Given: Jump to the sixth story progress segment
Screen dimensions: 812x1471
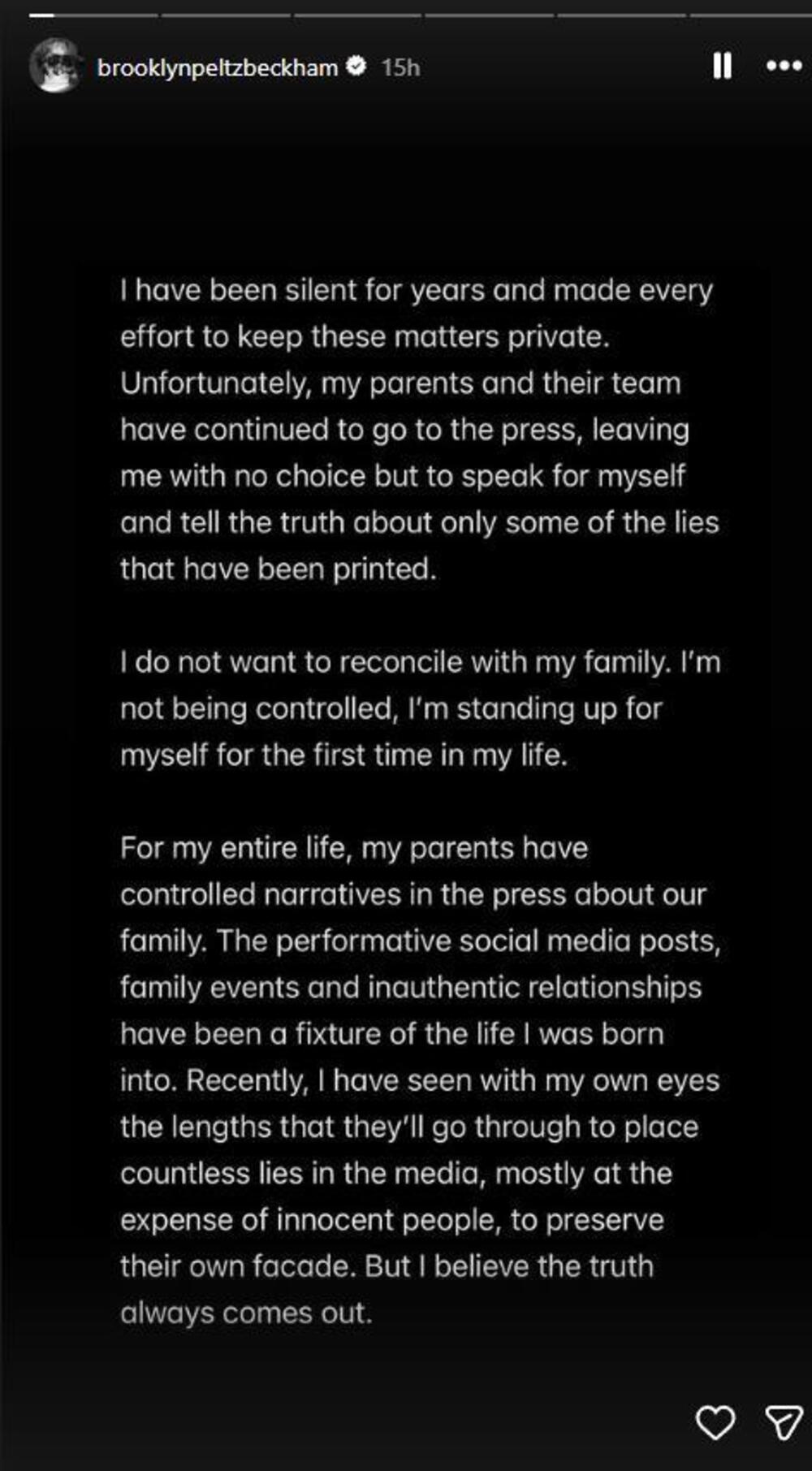Looking at the screenshot, I should tap(751, 15).
